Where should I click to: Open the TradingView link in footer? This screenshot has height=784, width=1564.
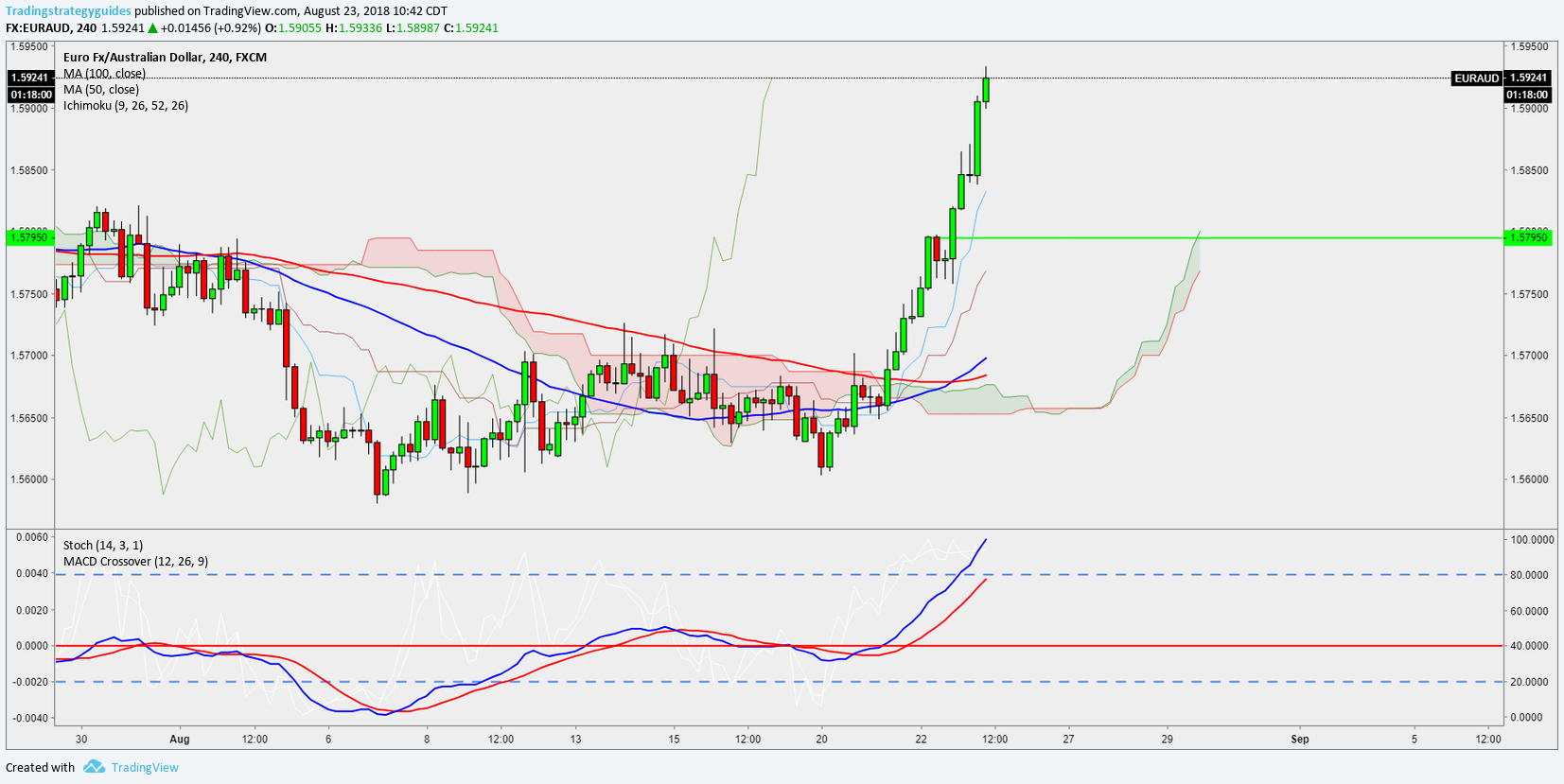point(145,767)
